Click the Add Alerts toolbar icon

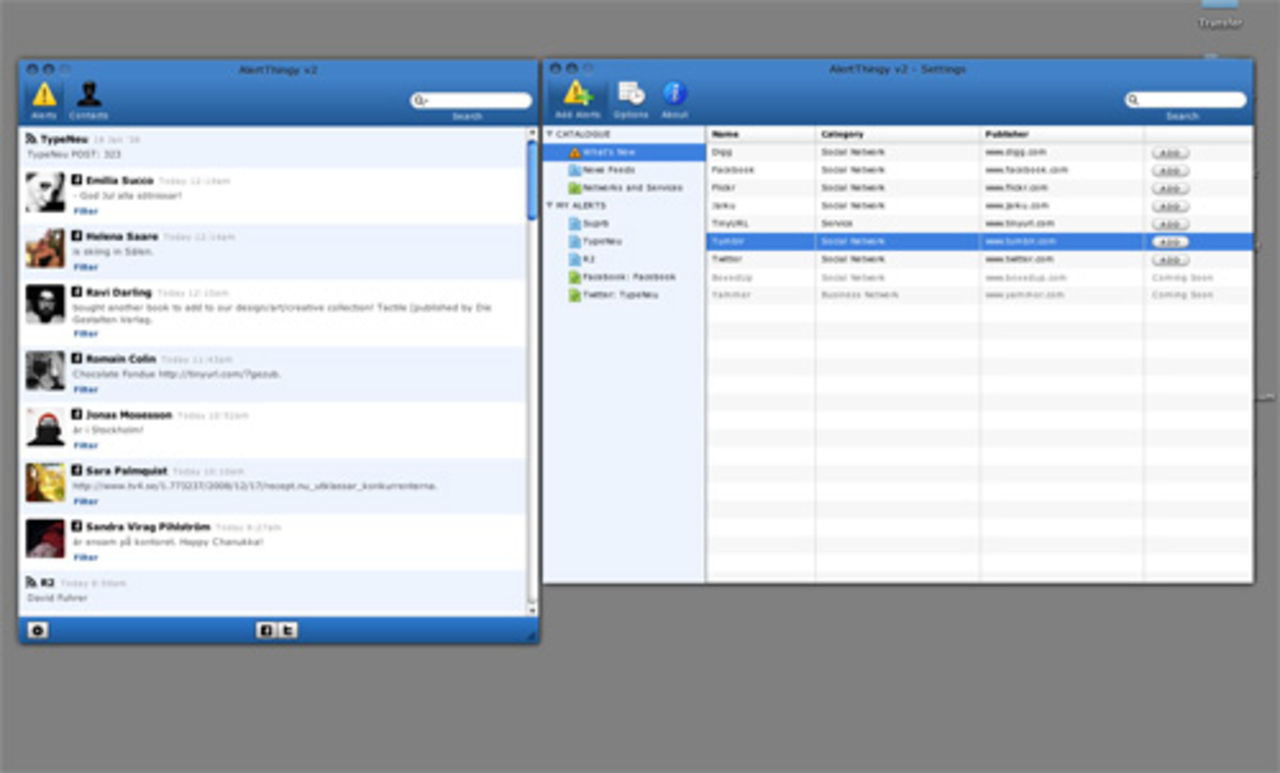[x=577, y=99]
